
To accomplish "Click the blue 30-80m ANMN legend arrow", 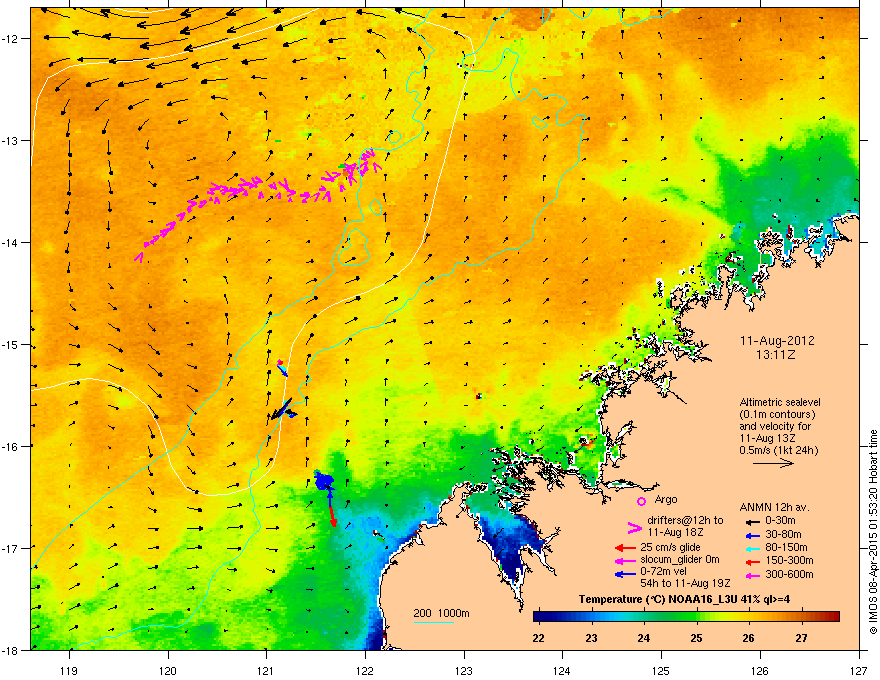I will point(752,535).
